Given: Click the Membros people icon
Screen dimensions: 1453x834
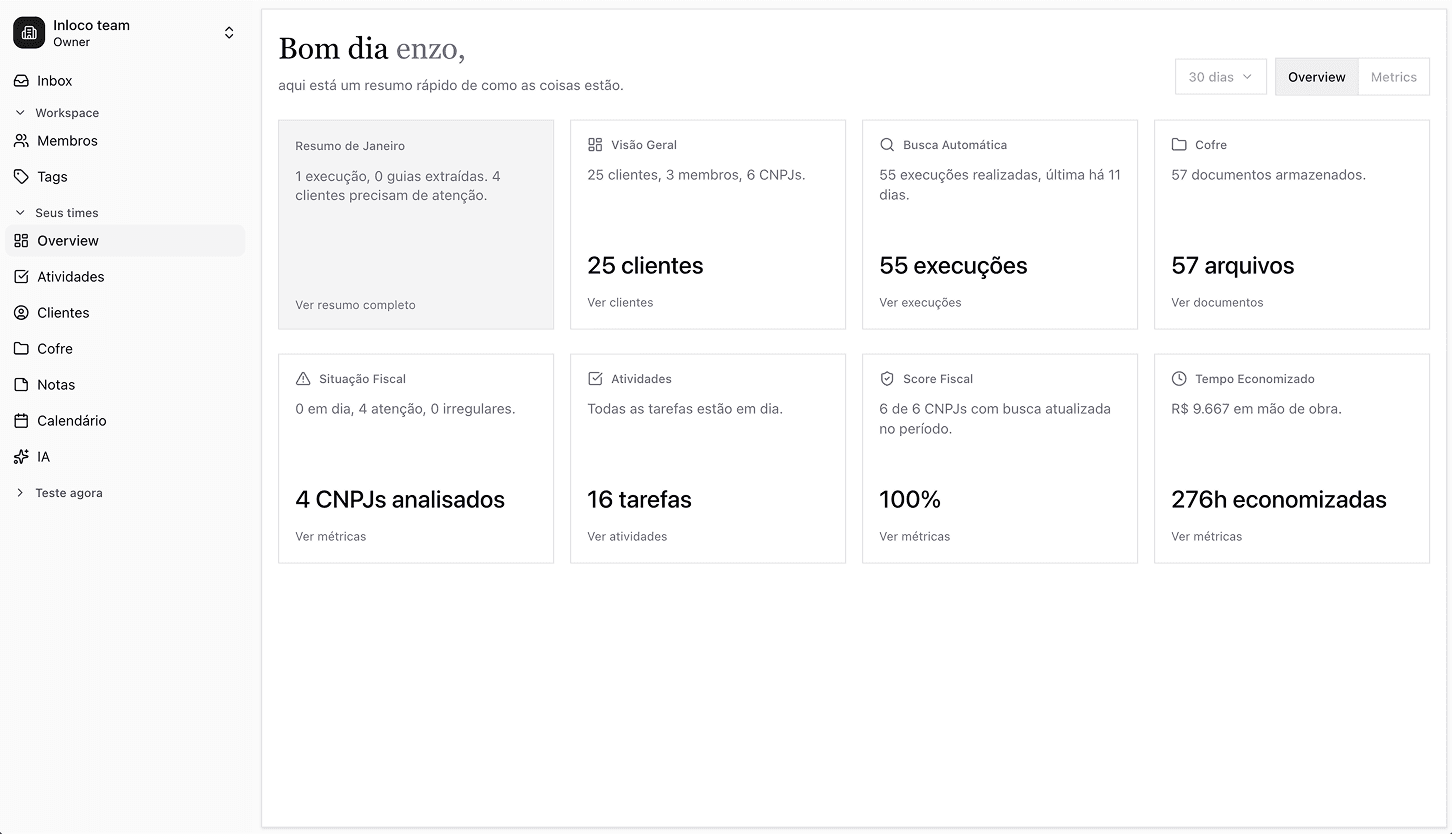Looking at the screenshot, I should [x=21, y=140].
